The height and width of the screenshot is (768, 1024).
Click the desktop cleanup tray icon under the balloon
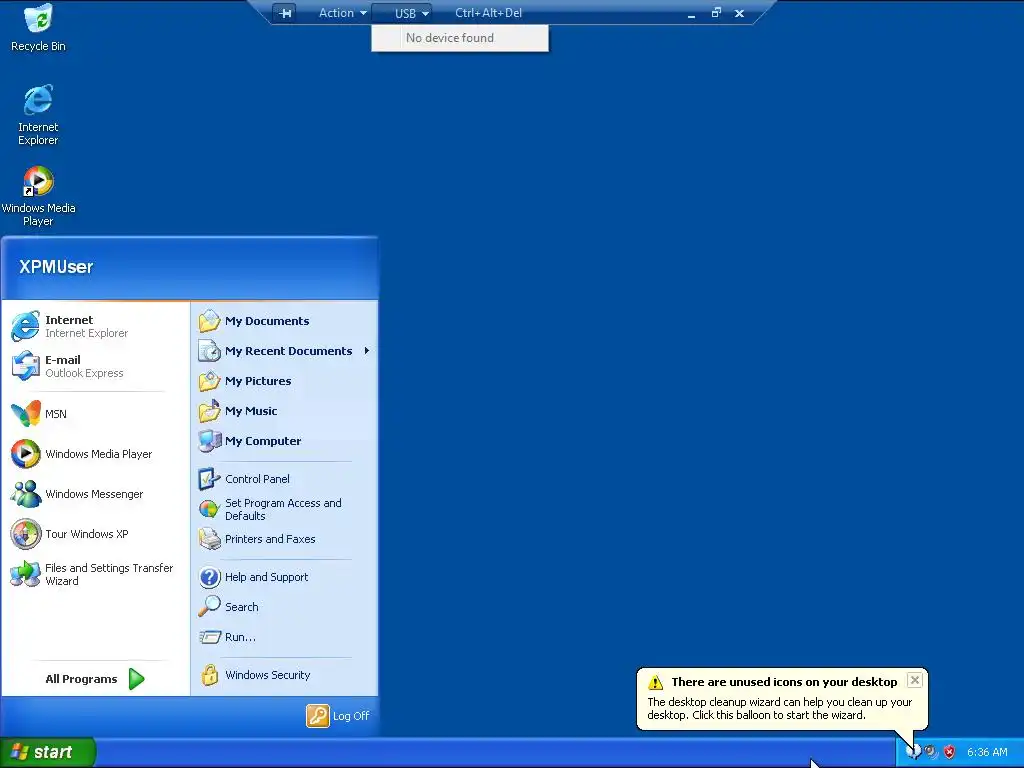coord(914,752)
